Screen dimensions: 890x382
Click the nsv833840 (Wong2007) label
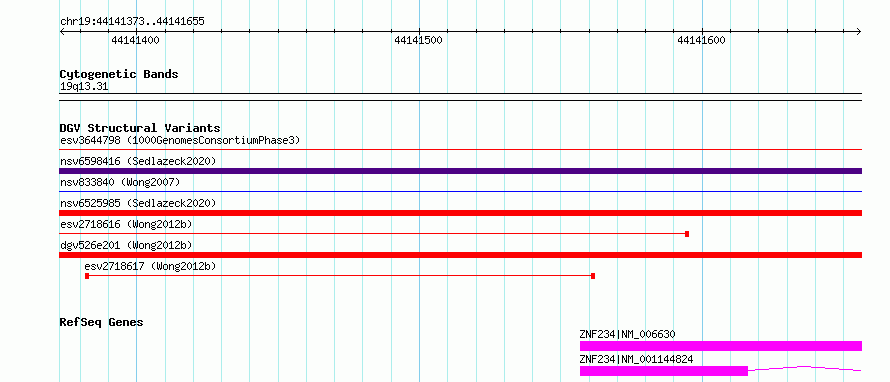(120, 182)
